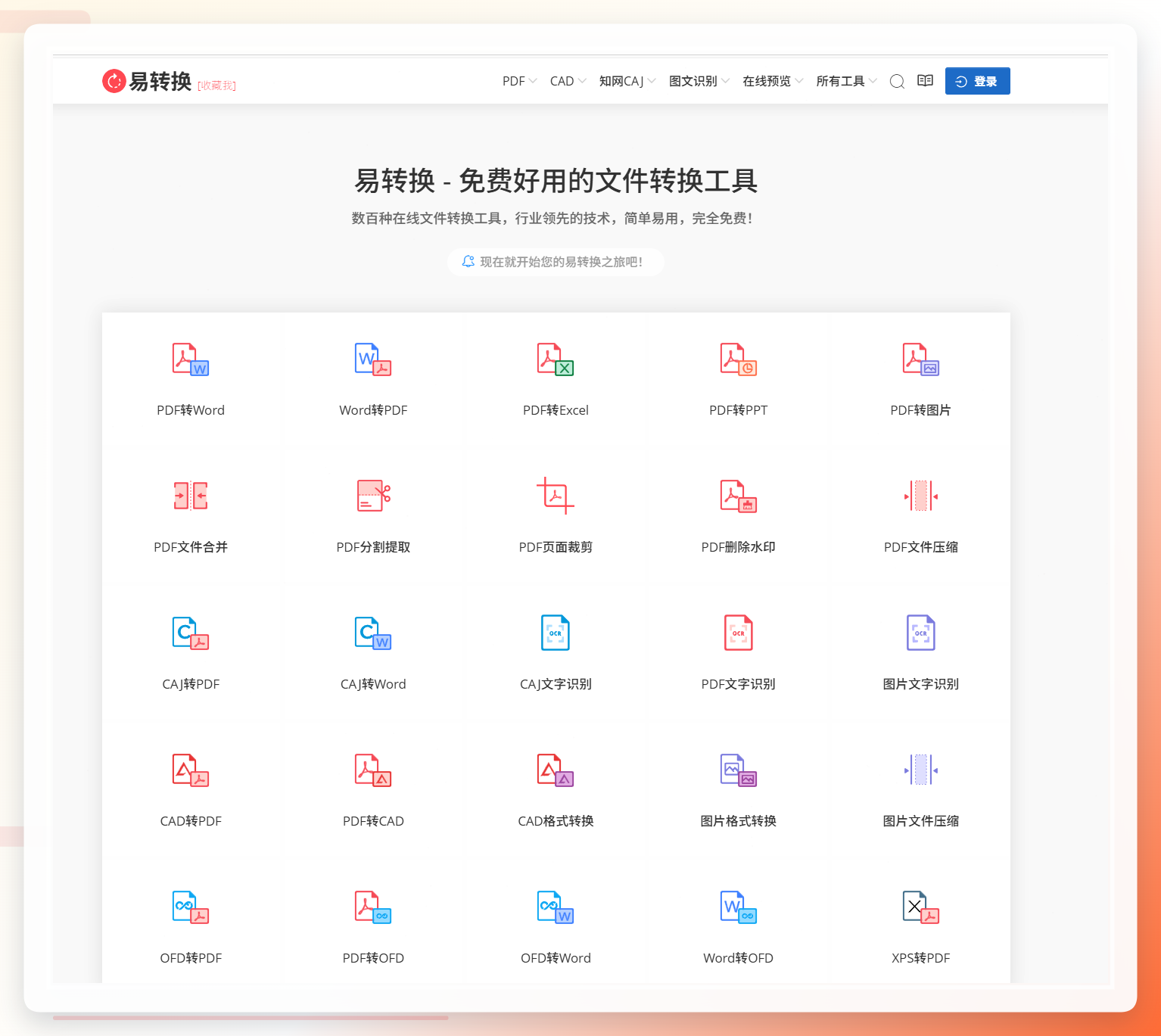
Task: Open the OFD转PDF icon
Action: pos(191,907)
